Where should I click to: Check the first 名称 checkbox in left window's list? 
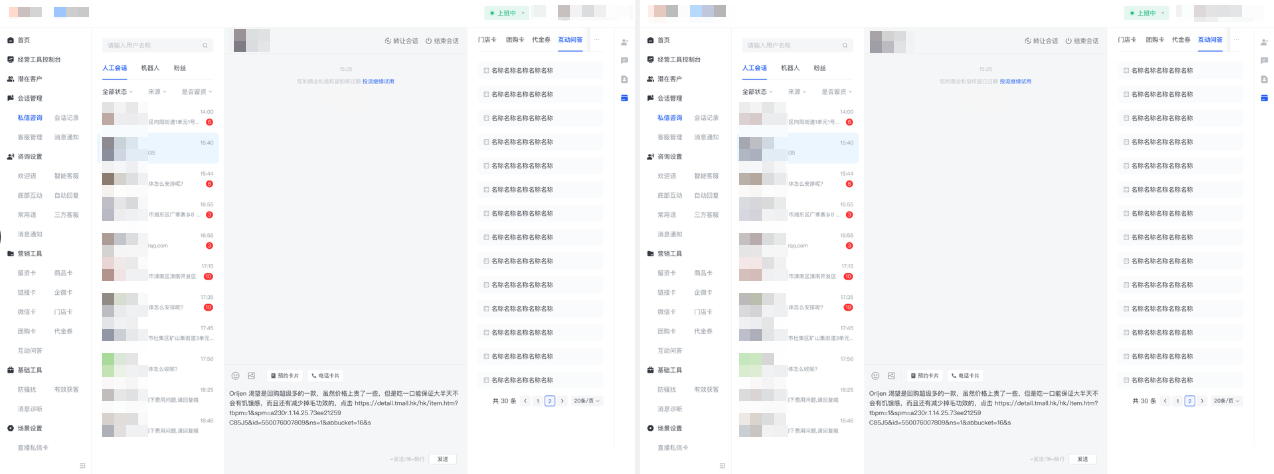(x=486, y=71)
